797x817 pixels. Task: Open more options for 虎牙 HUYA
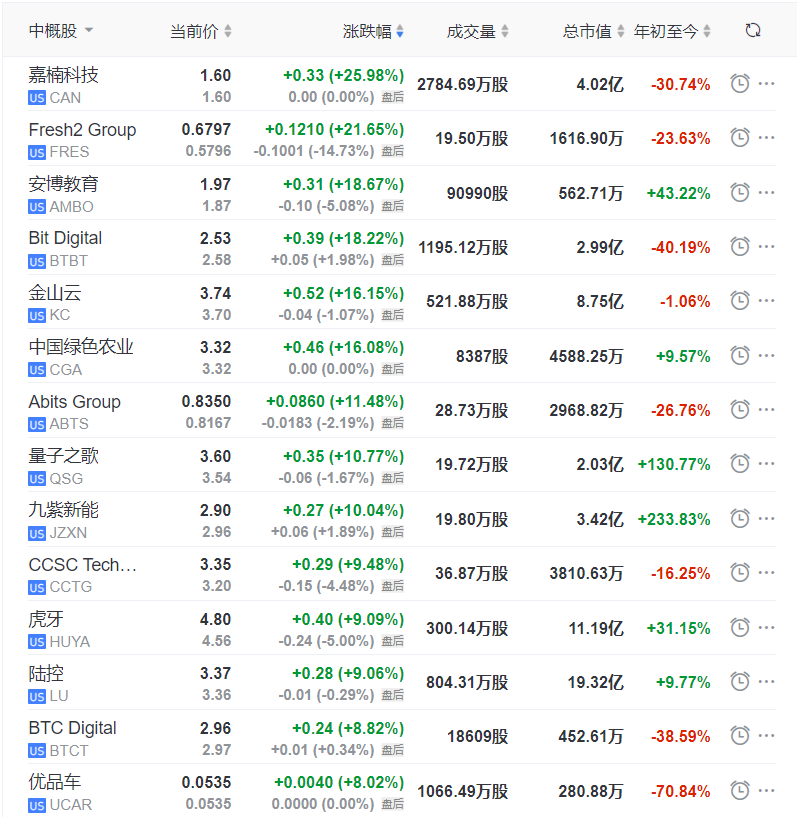766,628
